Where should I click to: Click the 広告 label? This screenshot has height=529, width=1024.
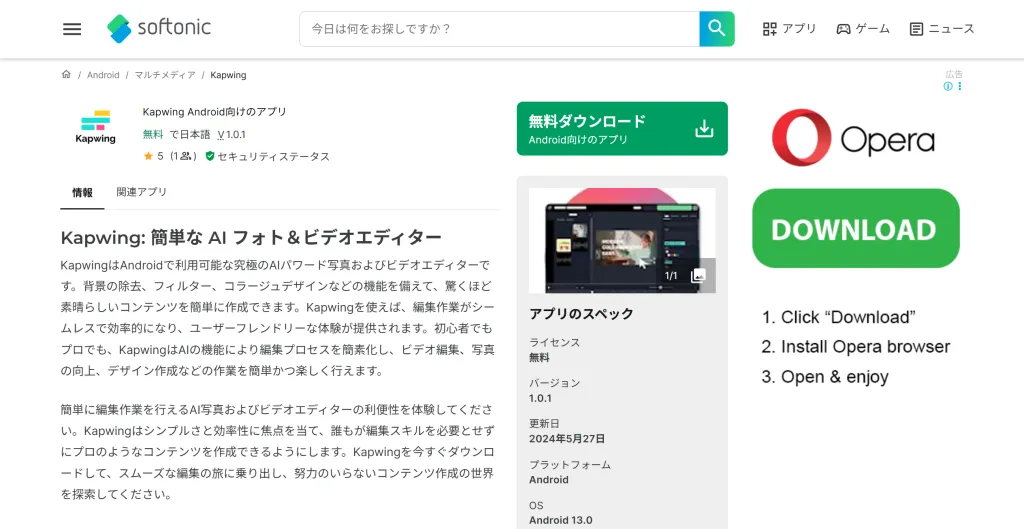coord(954,74)
